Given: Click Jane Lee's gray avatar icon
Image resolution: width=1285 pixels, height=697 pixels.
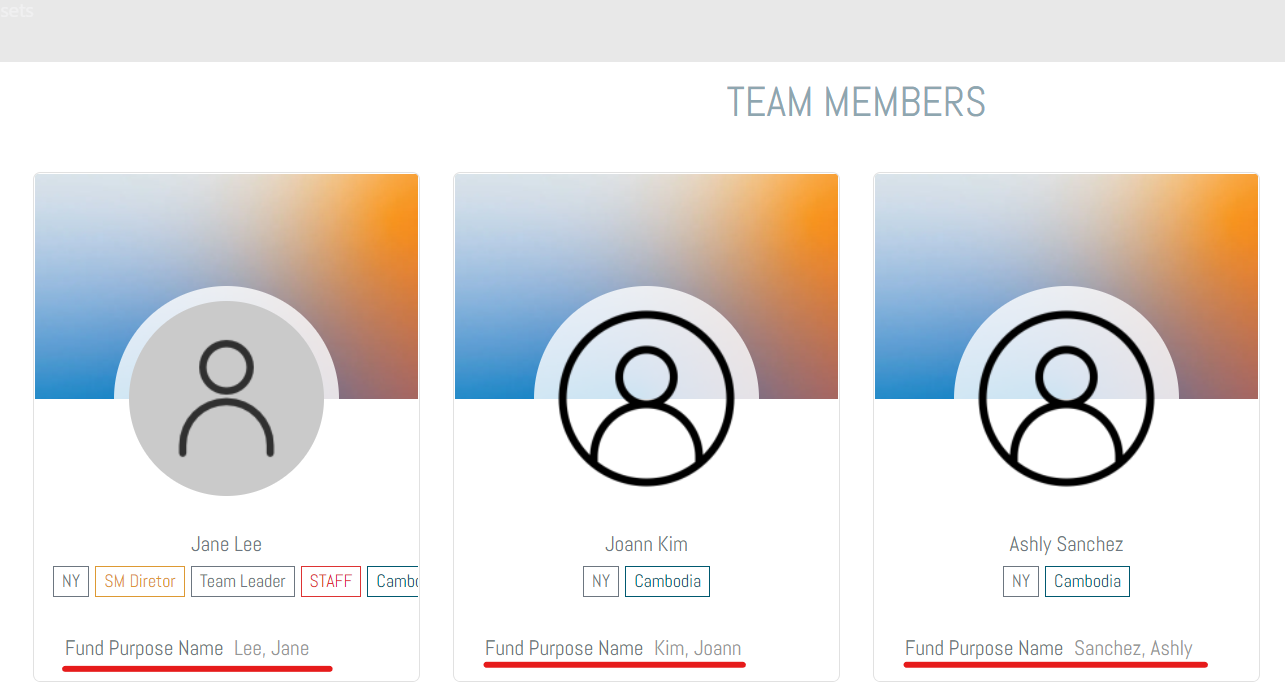Looking at the screenshot, I should click(226, 398).
